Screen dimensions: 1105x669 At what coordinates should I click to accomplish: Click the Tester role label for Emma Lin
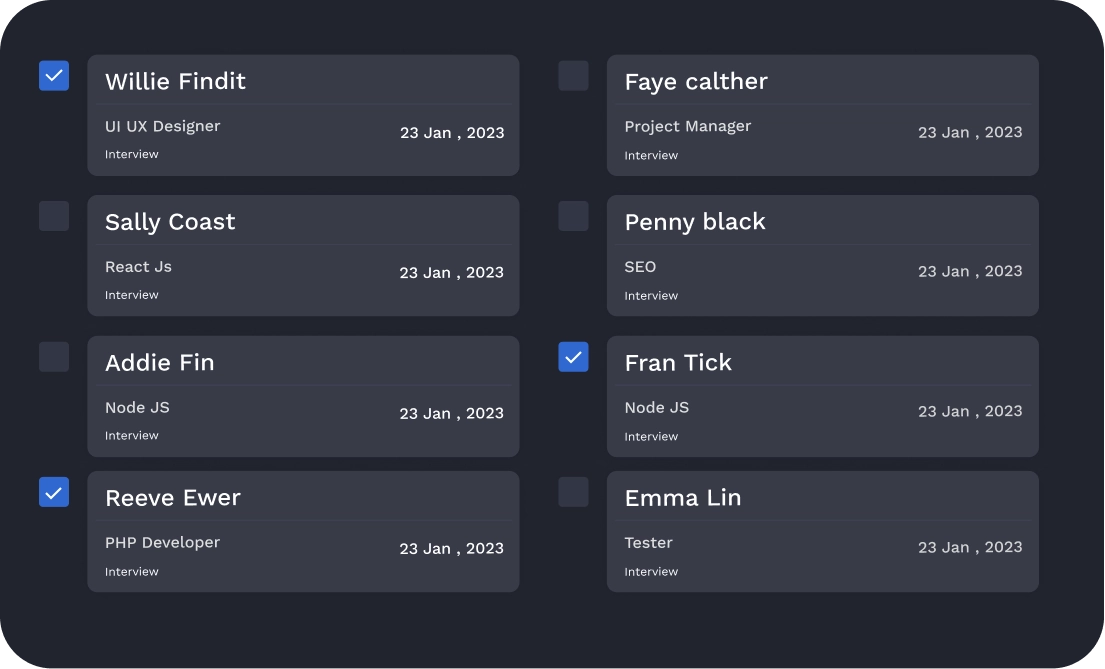pyautogui.click(x=648, y=542)
